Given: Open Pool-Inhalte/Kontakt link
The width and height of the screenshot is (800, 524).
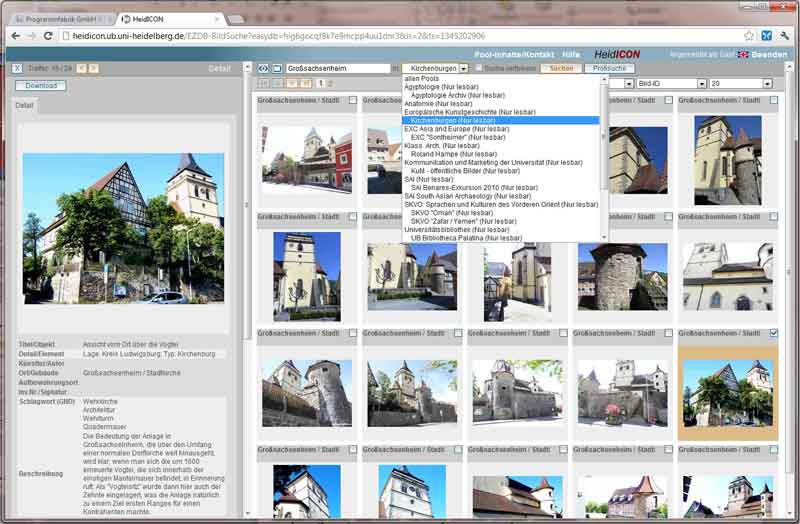Looking at the screenshot, I should coord(514,54).
